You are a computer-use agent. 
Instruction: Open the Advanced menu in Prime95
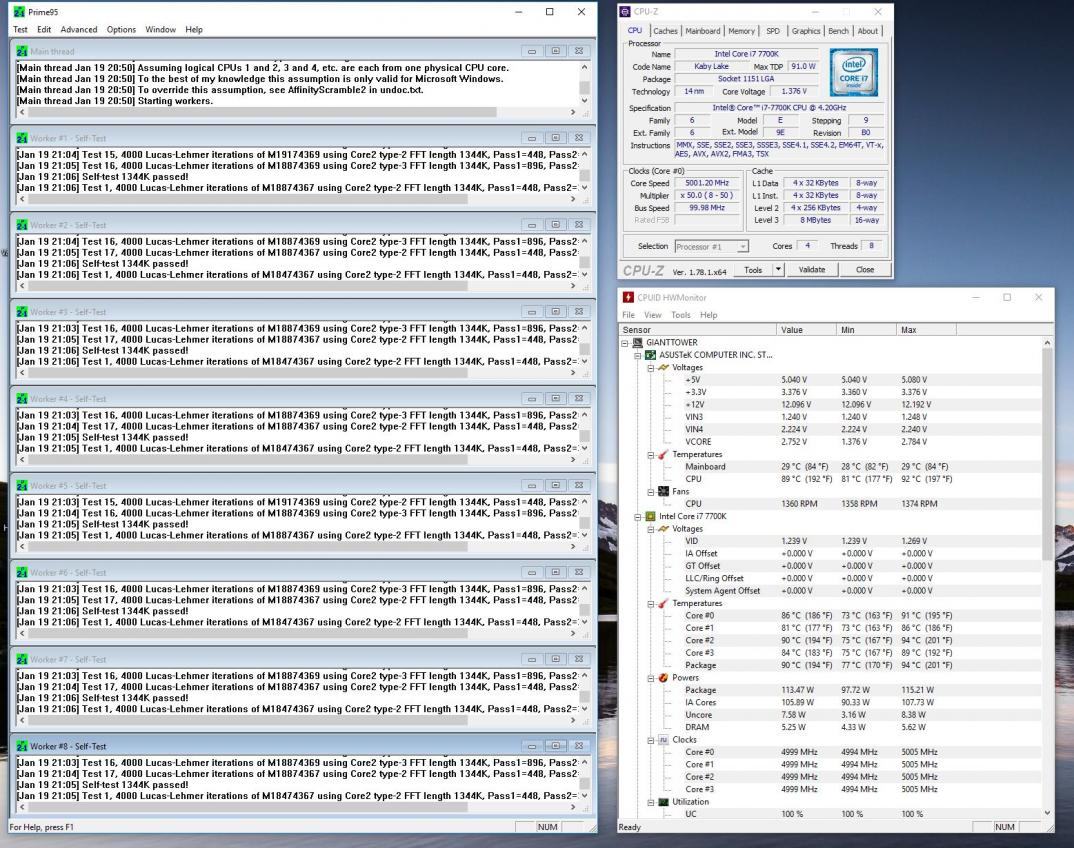tap(79, 29)
